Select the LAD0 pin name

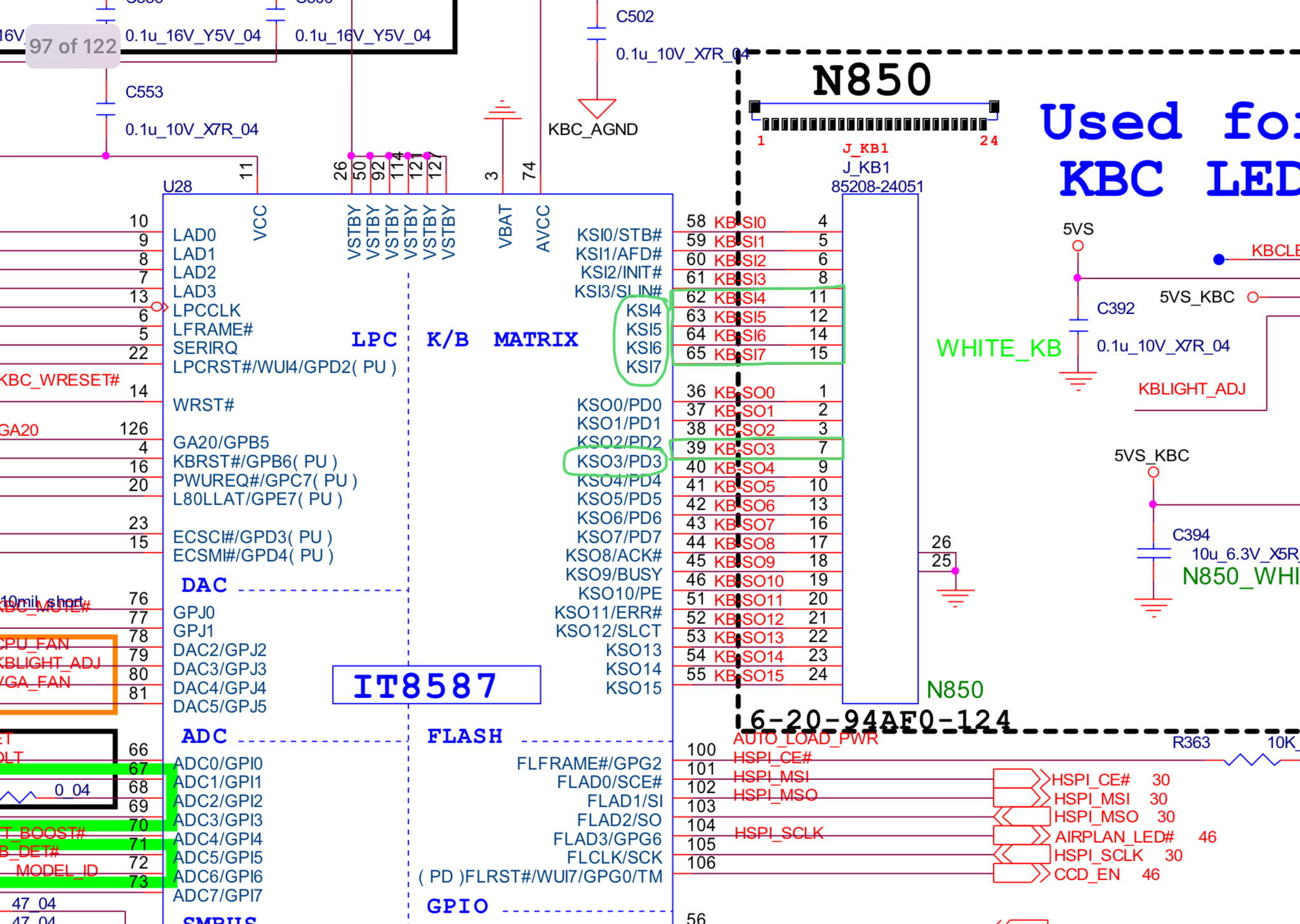(194, 235)
